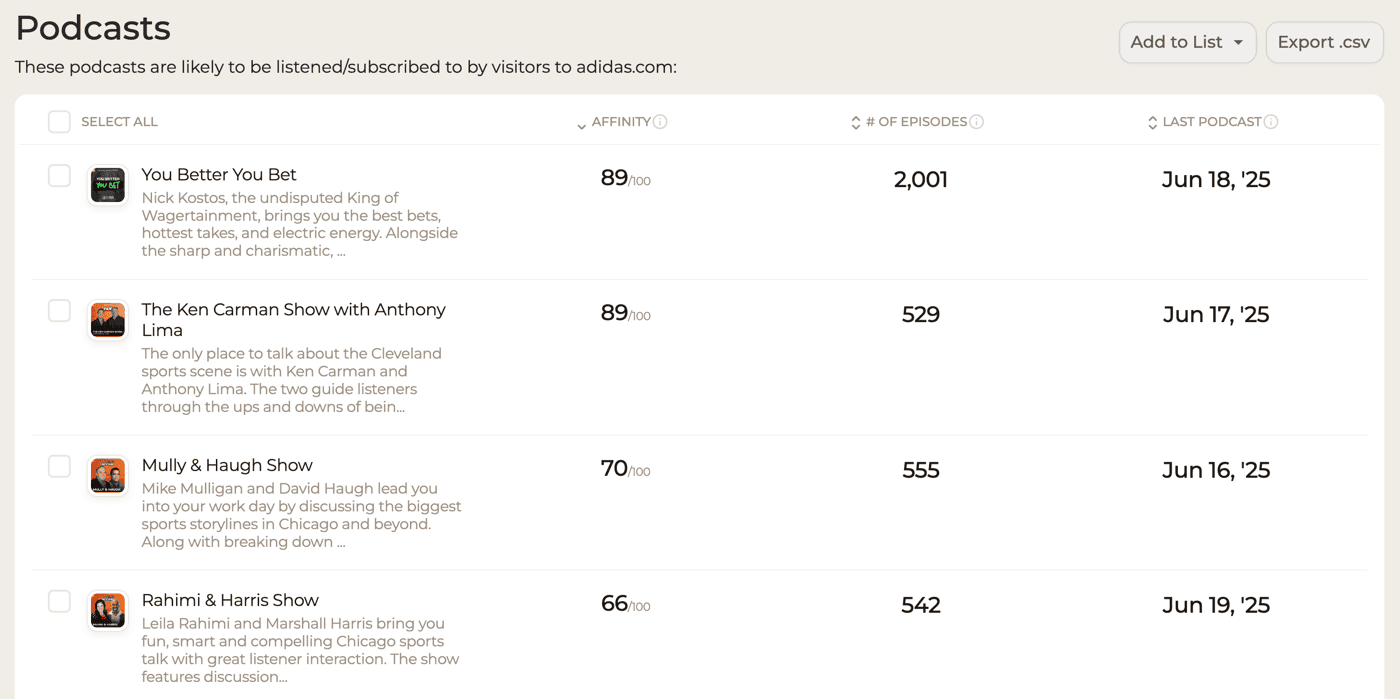Open the Mully & Haugh Show title link
Viewport: 1400px width, 699px height.
point(227,465)
